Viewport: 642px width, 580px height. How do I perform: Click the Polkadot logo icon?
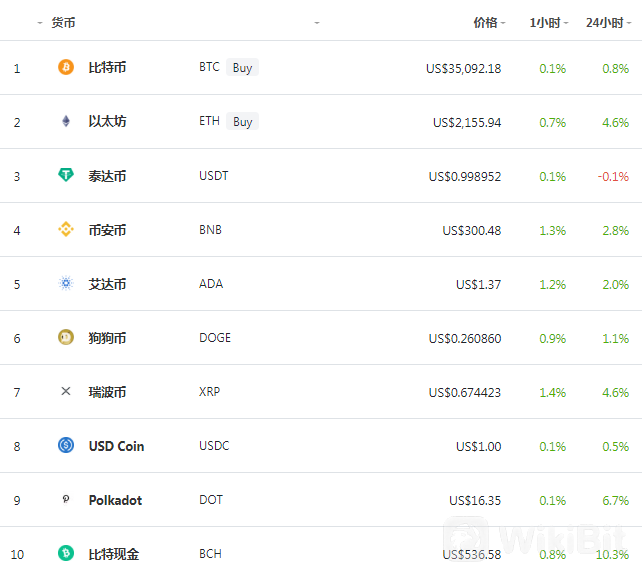(66, 499)
